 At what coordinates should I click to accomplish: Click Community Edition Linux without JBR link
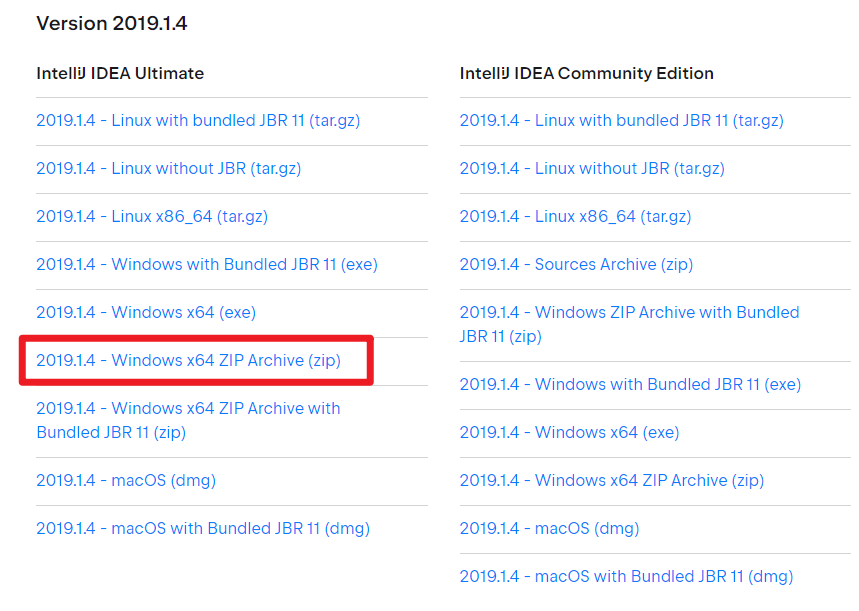pyautogui.click(x=592, y=169)
